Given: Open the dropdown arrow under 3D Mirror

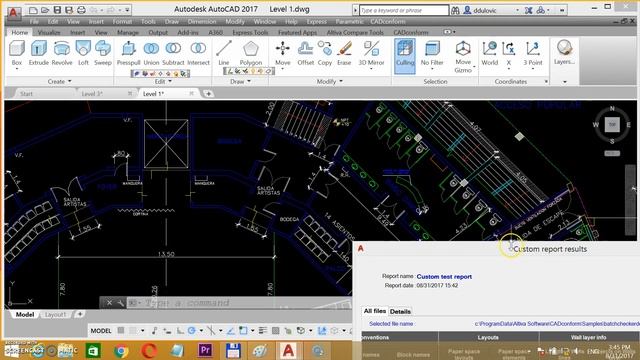Looking at the screenshot, I should coord(371,69).
